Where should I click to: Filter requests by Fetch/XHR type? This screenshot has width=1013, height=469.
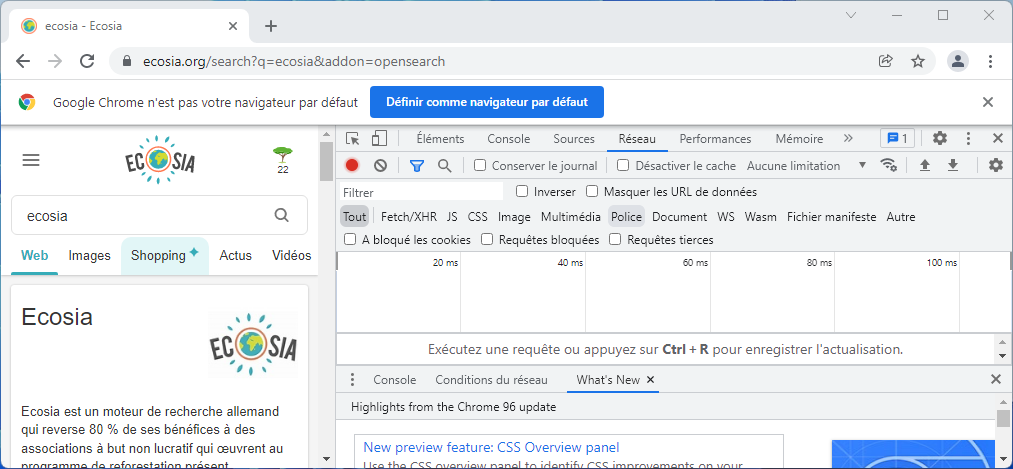409,216
